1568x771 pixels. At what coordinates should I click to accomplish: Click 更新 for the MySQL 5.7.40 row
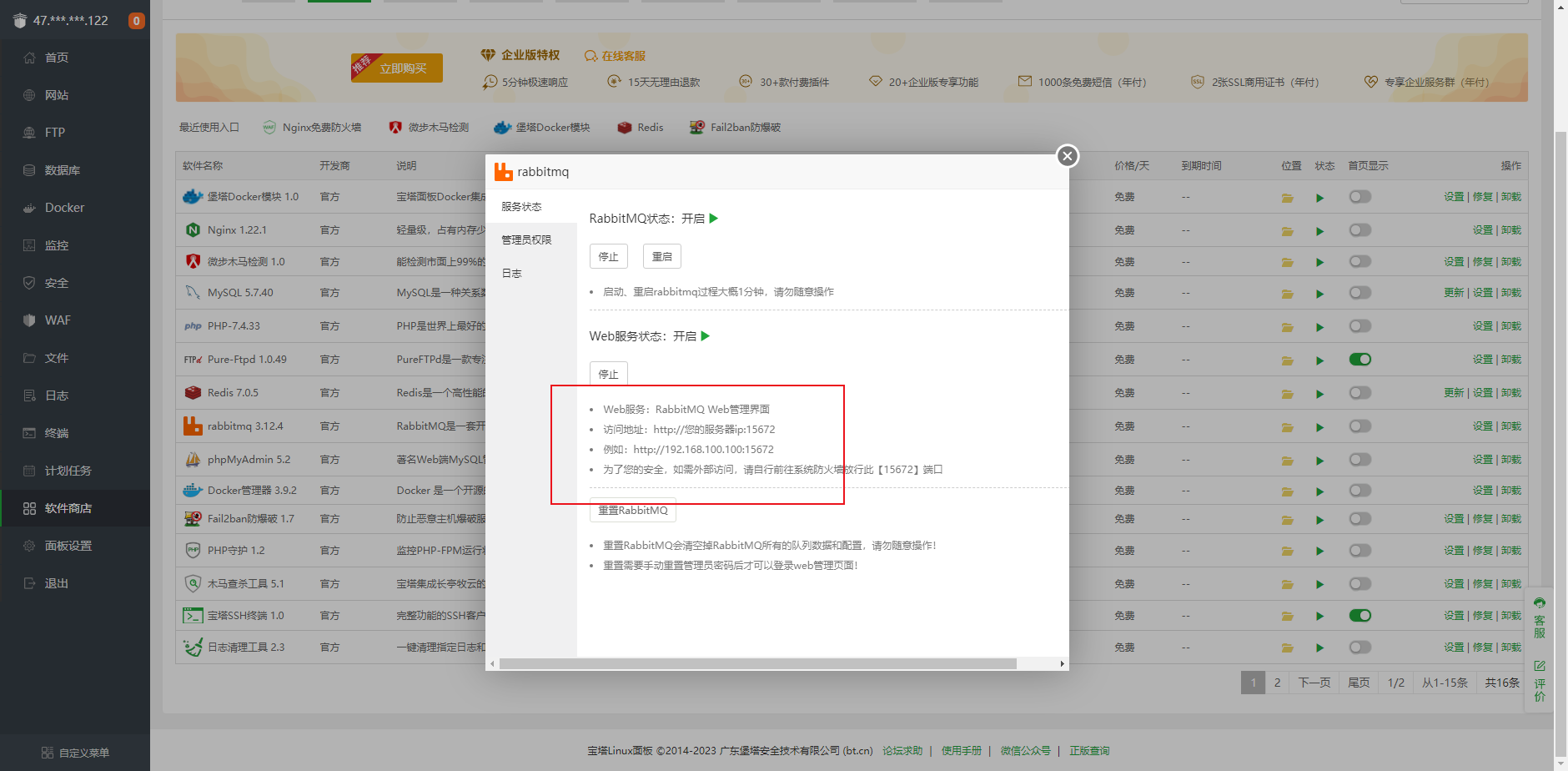point(1454,293)
